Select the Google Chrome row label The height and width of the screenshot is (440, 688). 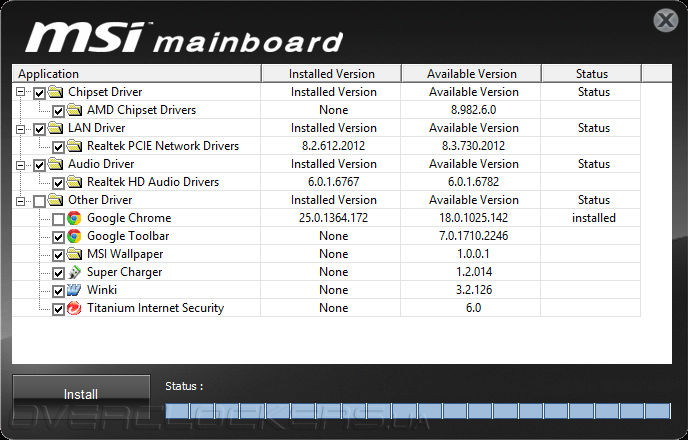tap(129, 218)
